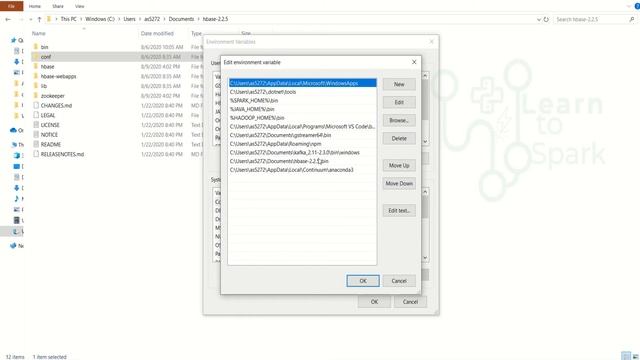Select the NOTICE file
Viewport: 640px width, 360px height.
[49, 135]
